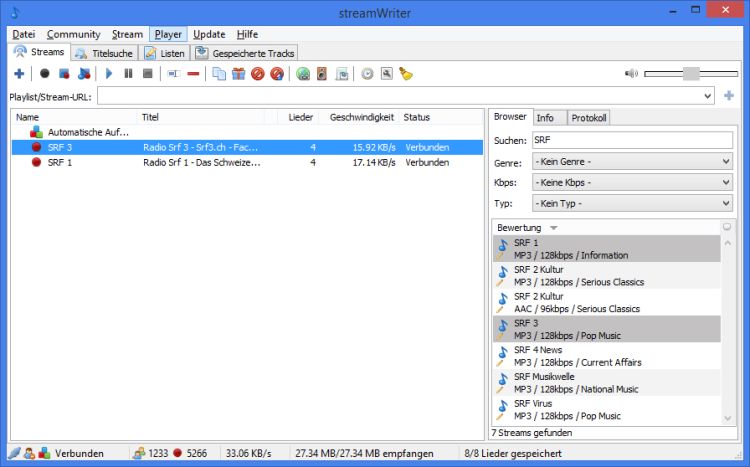Click the clock timer icon in toolbar
The width and height of the screenshot is (750, 467).
click(x=367, y=74)
